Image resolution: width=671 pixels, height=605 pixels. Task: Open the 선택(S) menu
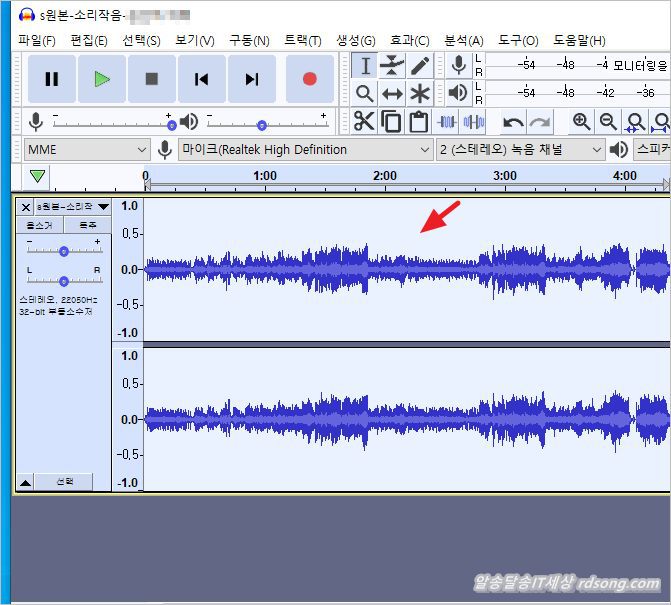(141, 41)
